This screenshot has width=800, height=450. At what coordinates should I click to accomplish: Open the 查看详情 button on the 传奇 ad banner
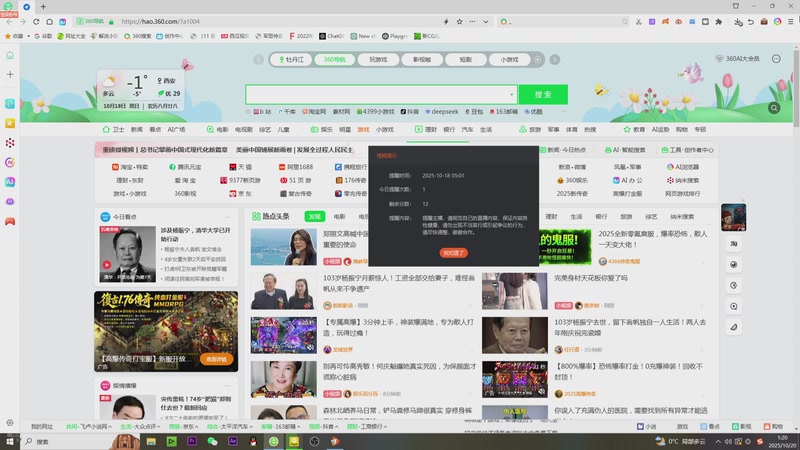coord(216,359)
